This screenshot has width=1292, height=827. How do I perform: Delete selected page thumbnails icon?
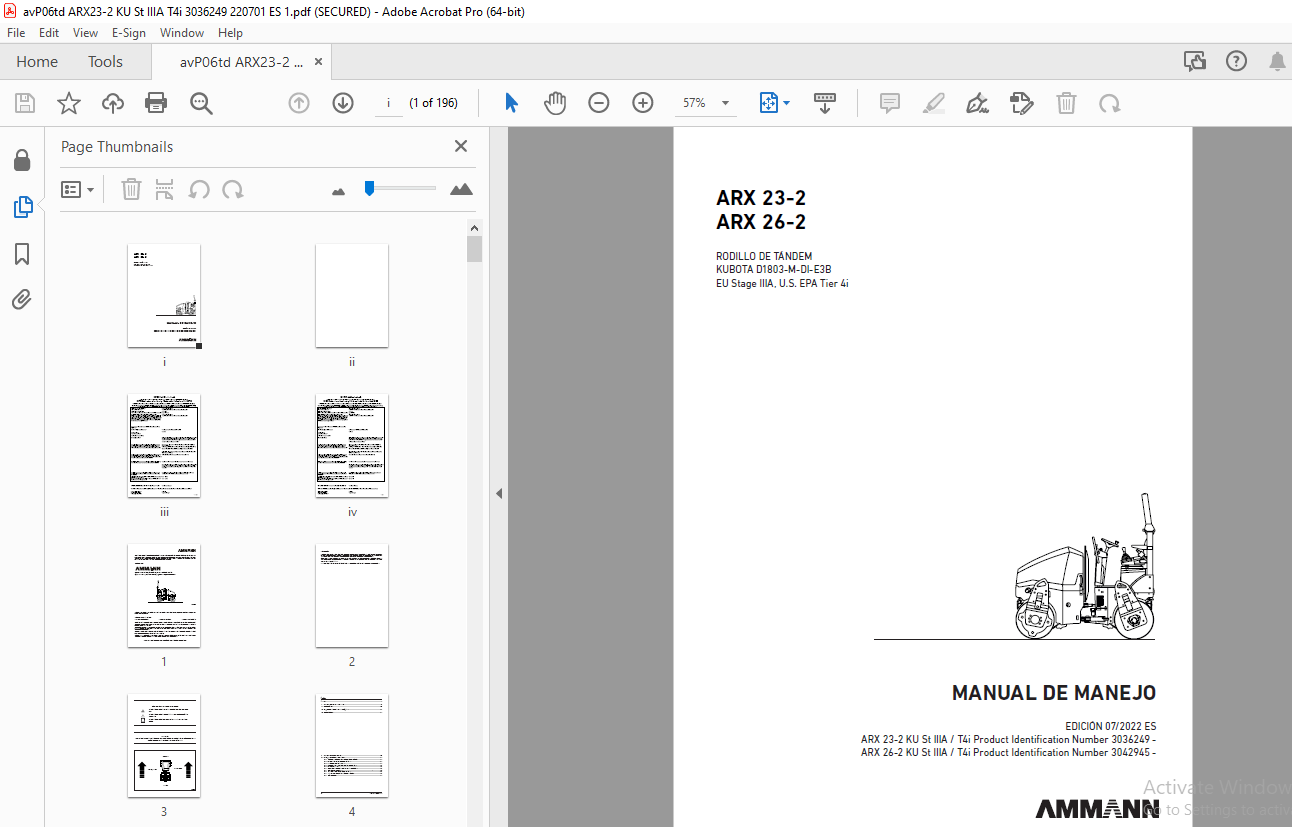click(131, 189)
